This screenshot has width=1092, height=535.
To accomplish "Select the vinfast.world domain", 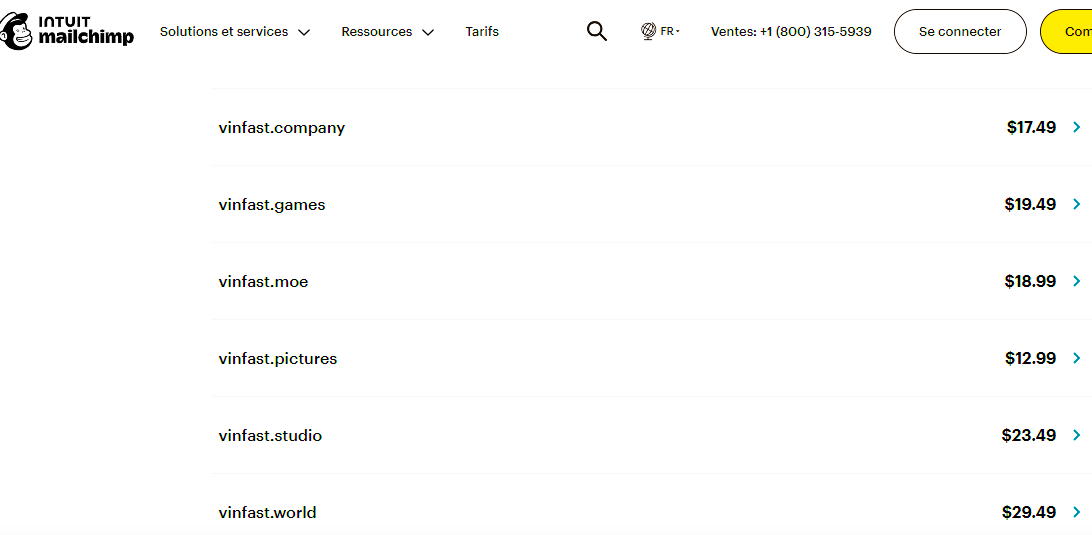I will [267, 513].
